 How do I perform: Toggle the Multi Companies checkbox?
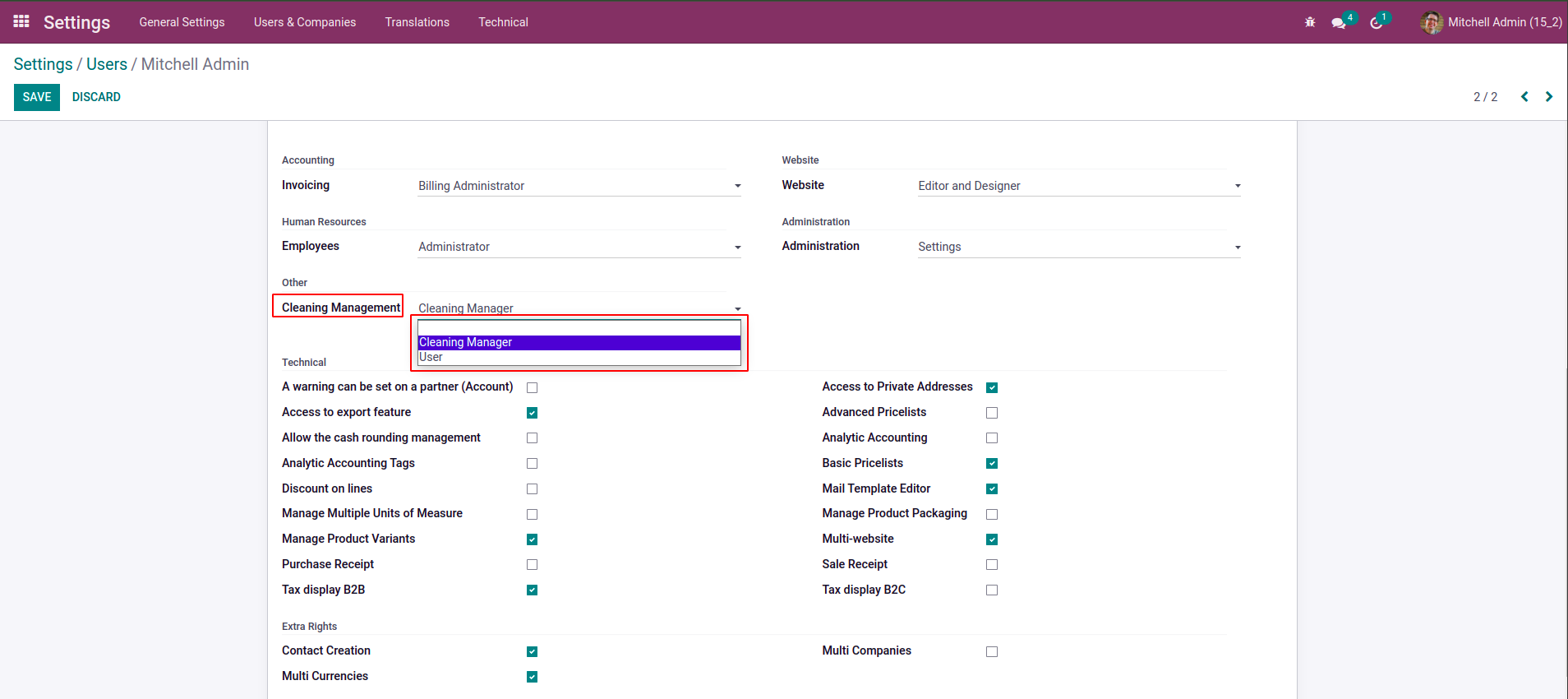pyautogui.click(x=992, y=651)
